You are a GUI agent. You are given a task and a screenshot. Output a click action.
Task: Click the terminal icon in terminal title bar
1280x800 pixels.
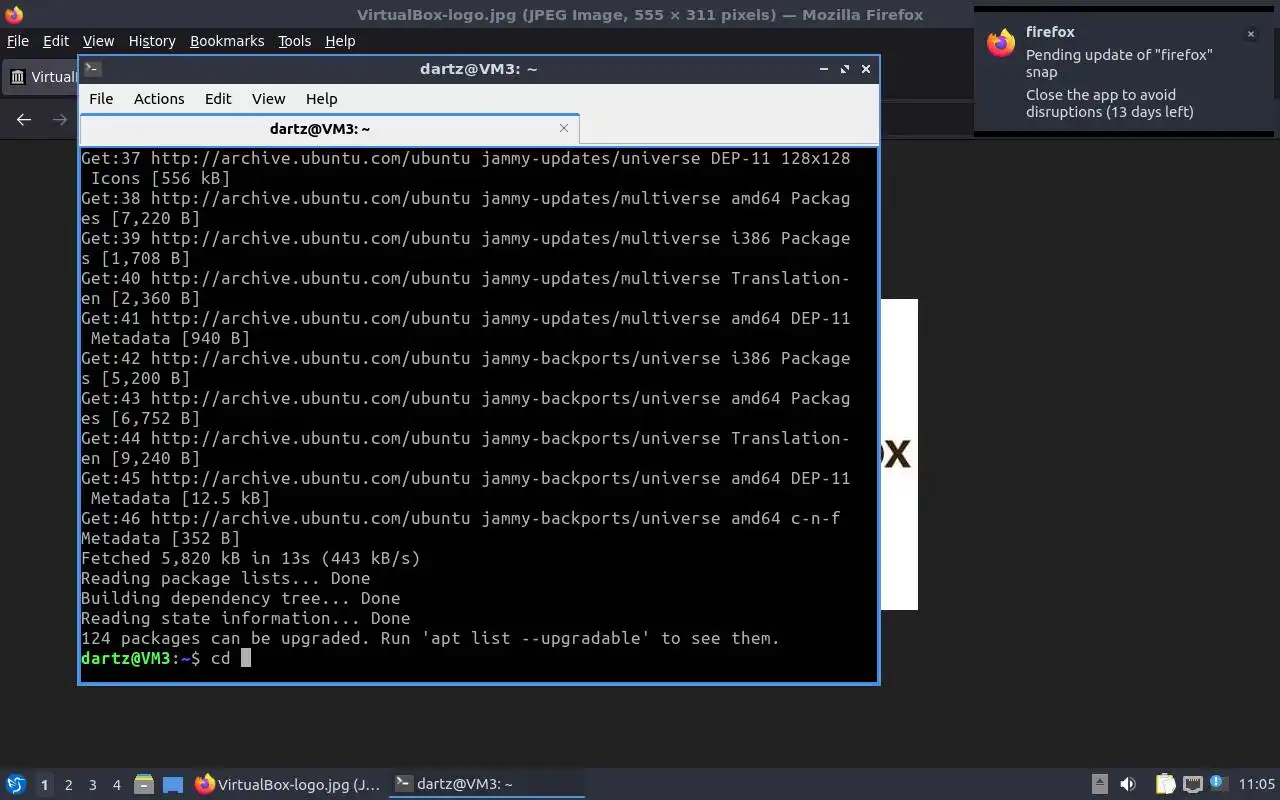click(x=92, y=69)
